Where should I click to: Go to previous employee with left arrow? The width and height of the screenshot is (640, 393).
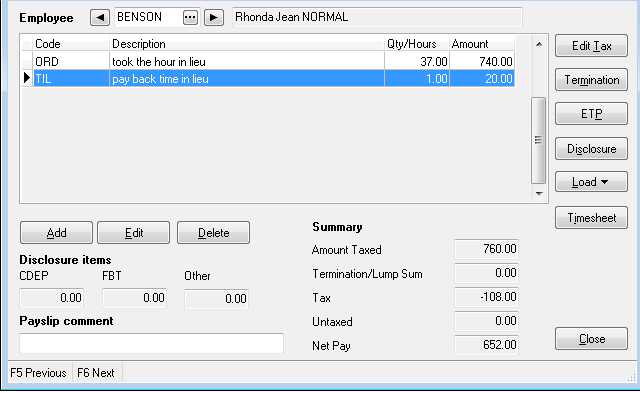click(x=100, y=18)
